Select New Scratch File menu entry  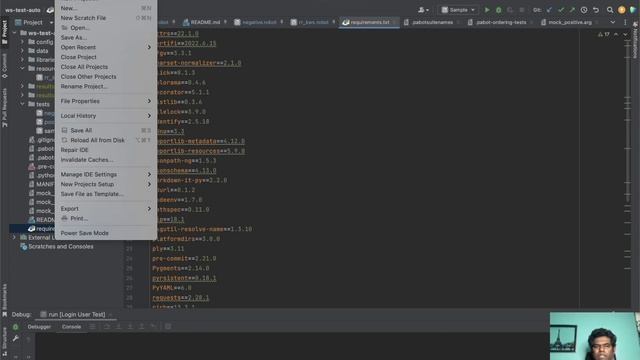[x=106, y=18]
